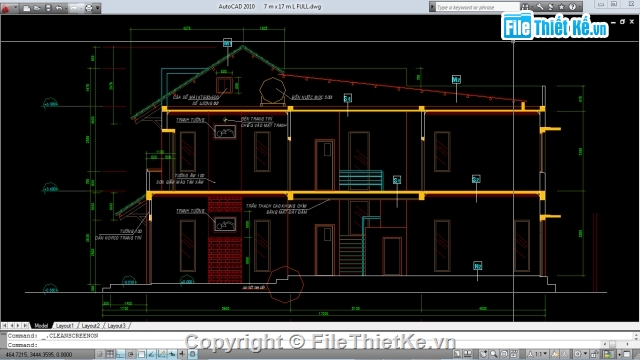Switch to the Layout3 tab
Screen dimensions: 640x360
pyautogui.click(x=116, y=325)
